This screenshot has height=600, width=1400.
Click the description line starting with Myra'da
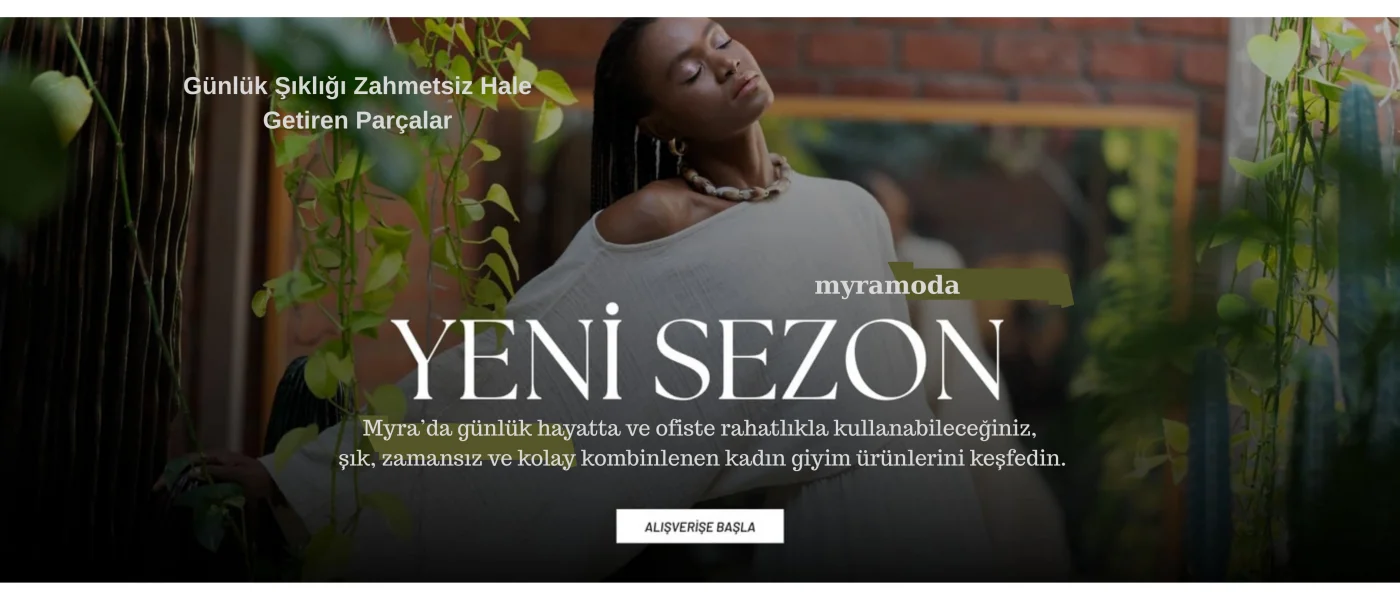(x=699, y=429)
